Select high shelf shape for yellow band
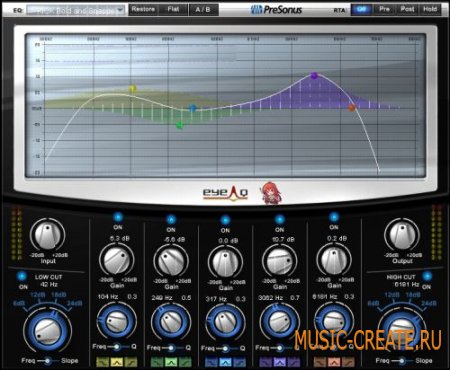Image resolution: width=450 pixels, height=370 pixels. pyautogui.click(x=131, y=361)
